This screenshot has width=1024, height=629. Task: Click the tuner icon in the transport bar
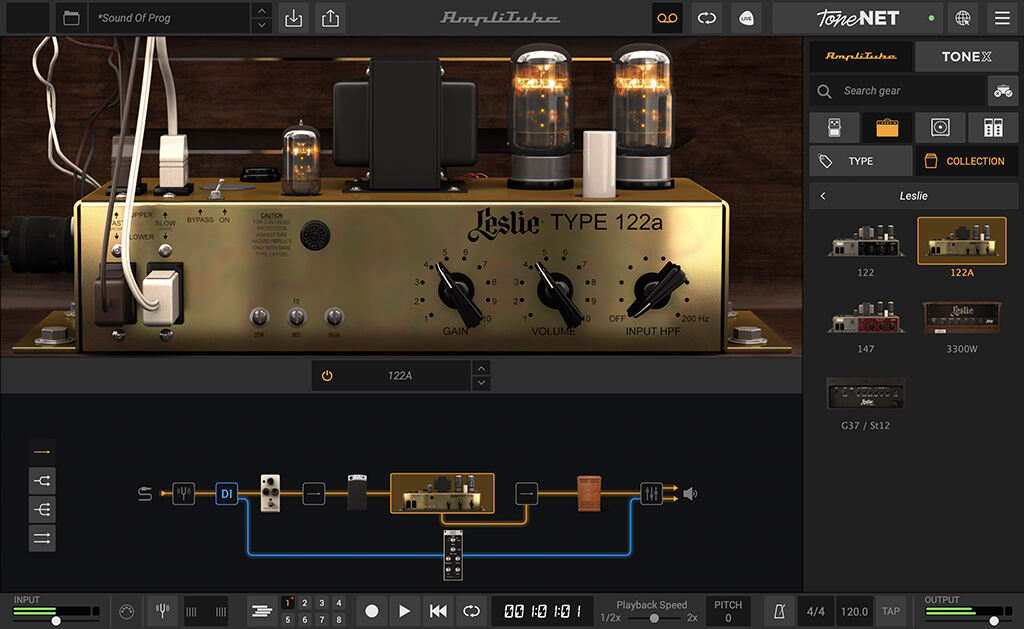click(x=162, y=610)
